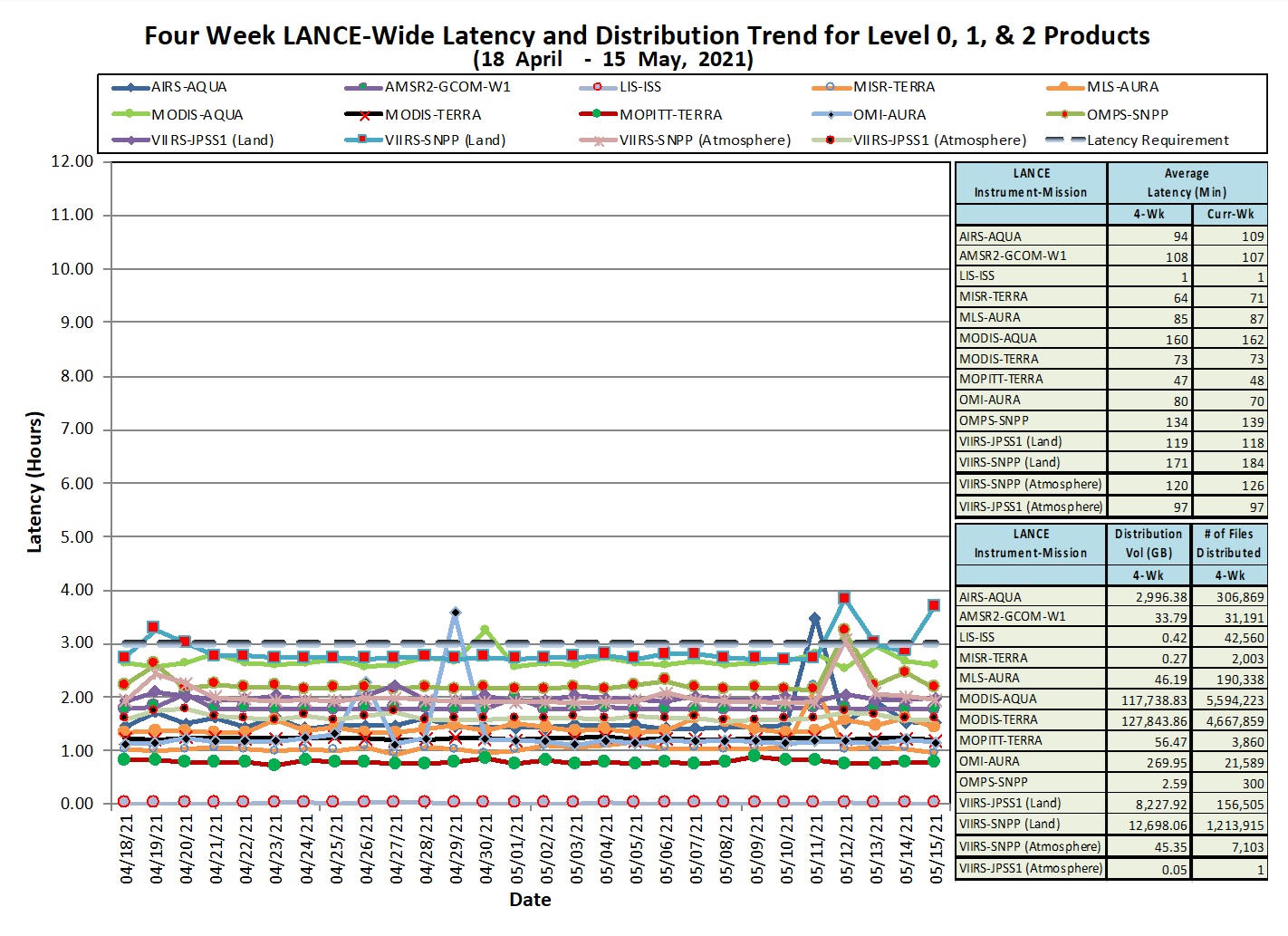
Task: Click the MOPITT-TERRA legend entry
Action: pos(650,114)
